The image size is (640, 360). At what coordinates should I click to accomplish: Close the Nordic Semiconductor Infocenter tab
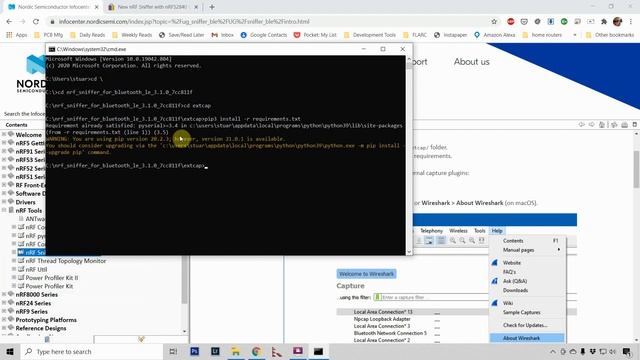pos(96,7)
